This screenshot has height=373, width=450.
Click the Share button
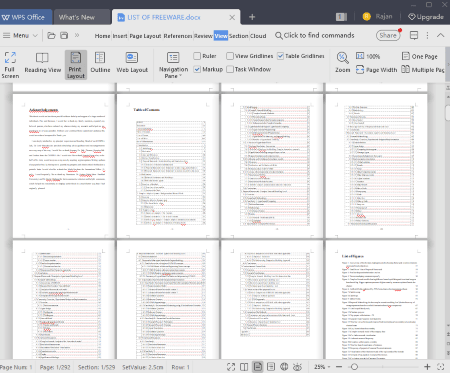click(388, 35)
